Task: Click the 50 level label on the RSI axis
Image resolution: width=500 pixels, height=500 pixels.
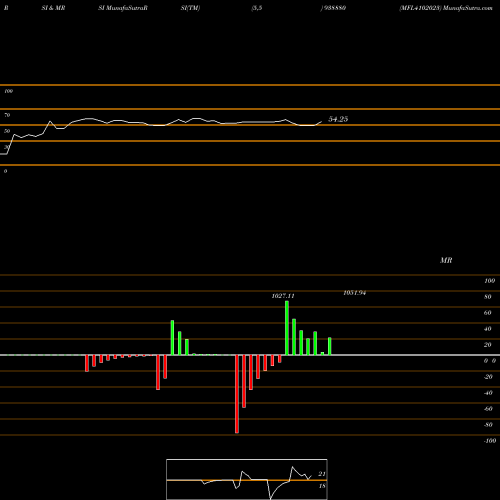Action: tap(7, 131)
